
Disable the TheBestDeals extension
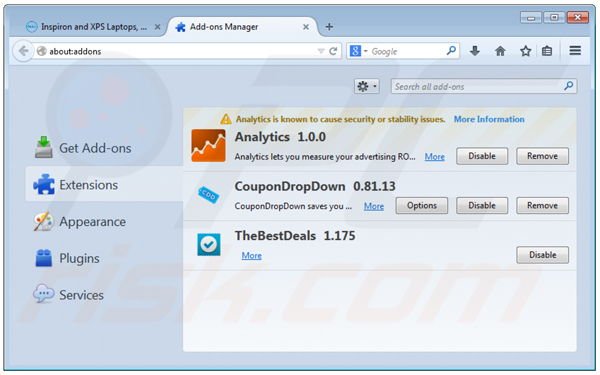click(542, 255)
